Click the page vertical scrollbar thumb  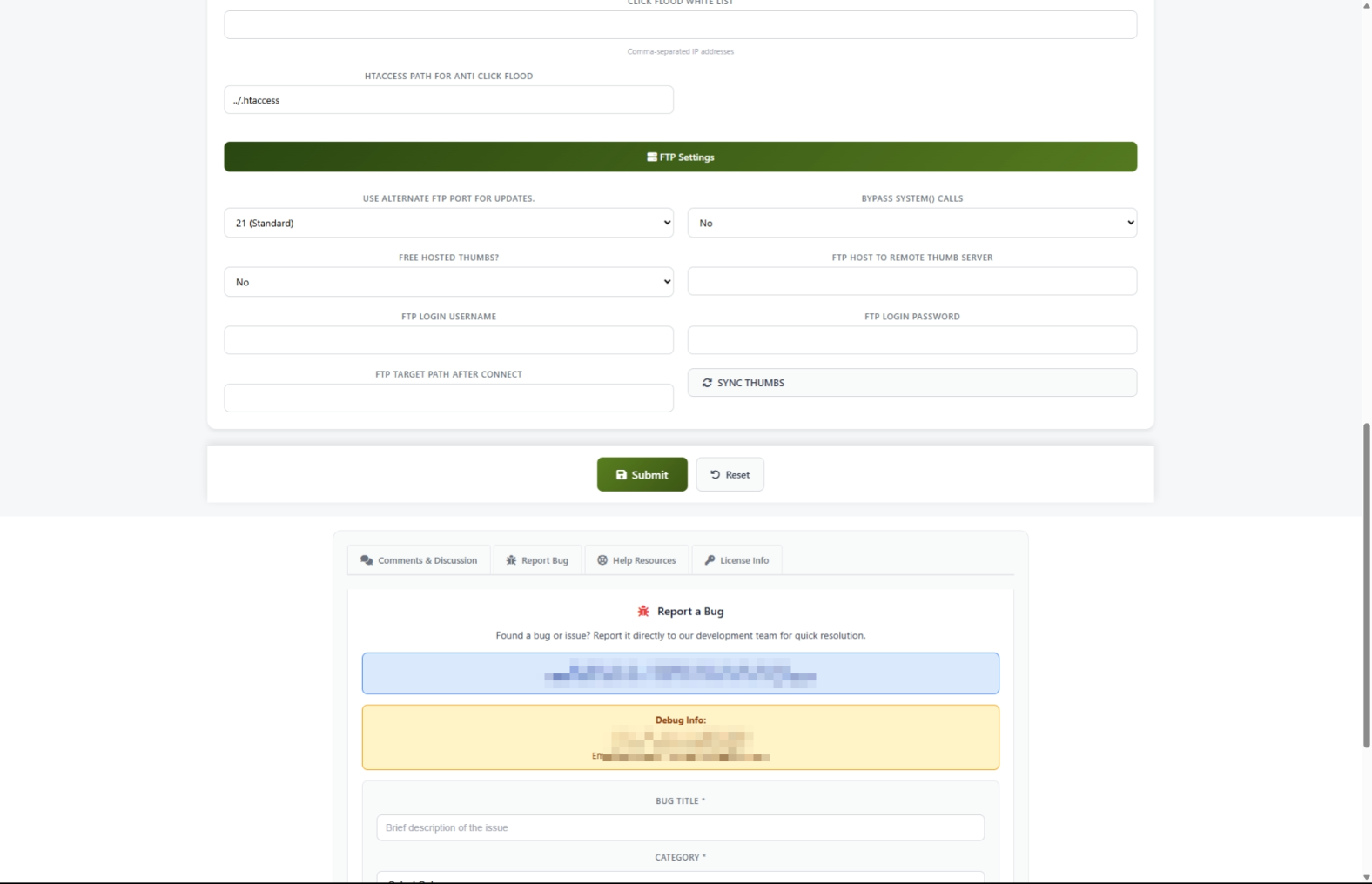(1366, 585)
